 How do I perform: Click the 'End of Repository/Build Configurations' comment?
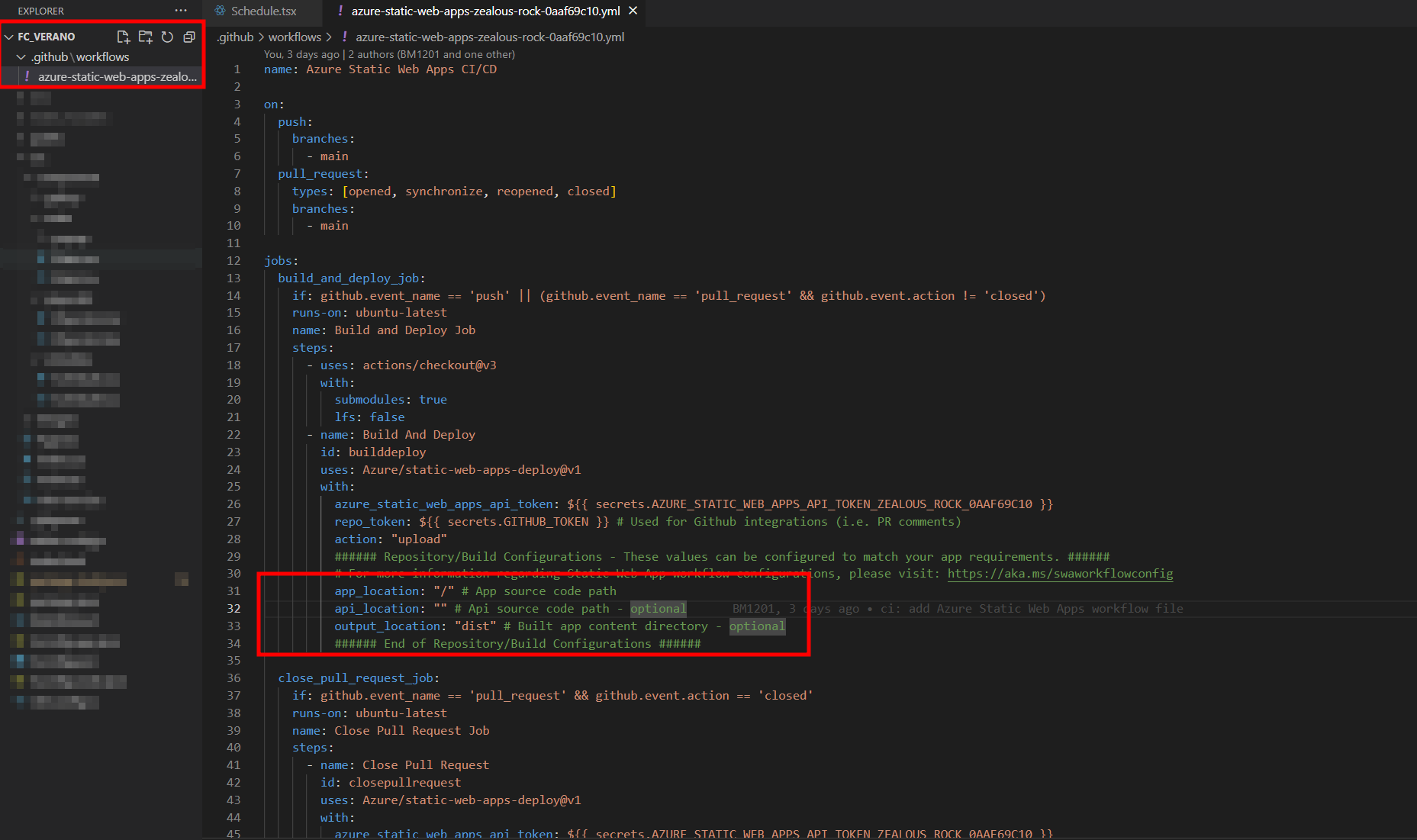click(517, 644)
